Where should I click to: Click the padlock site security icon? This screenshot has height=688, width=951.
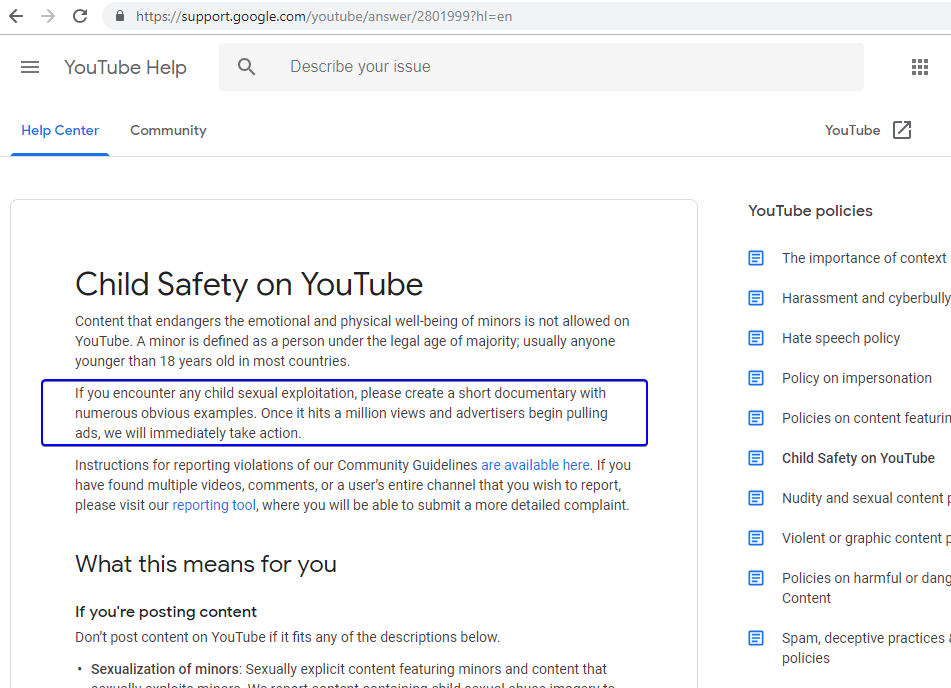(x=120, y=16)
